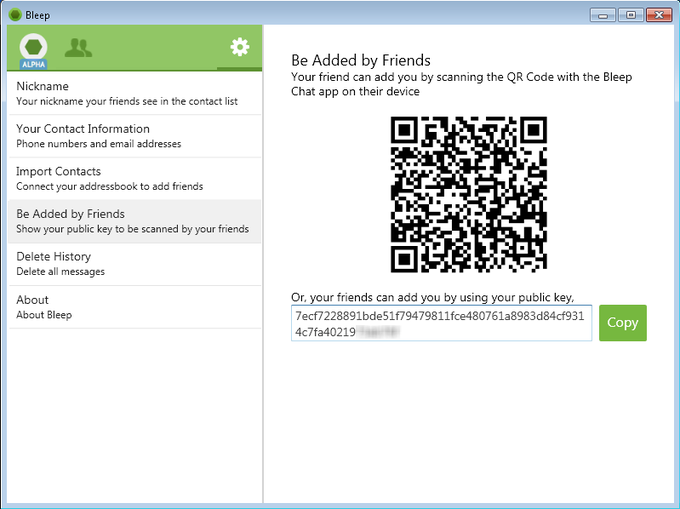Click the 'Be Added by Friends' heading
This screenshot has width=680, height=509.
pyautogui.click(x=361, y=60)
